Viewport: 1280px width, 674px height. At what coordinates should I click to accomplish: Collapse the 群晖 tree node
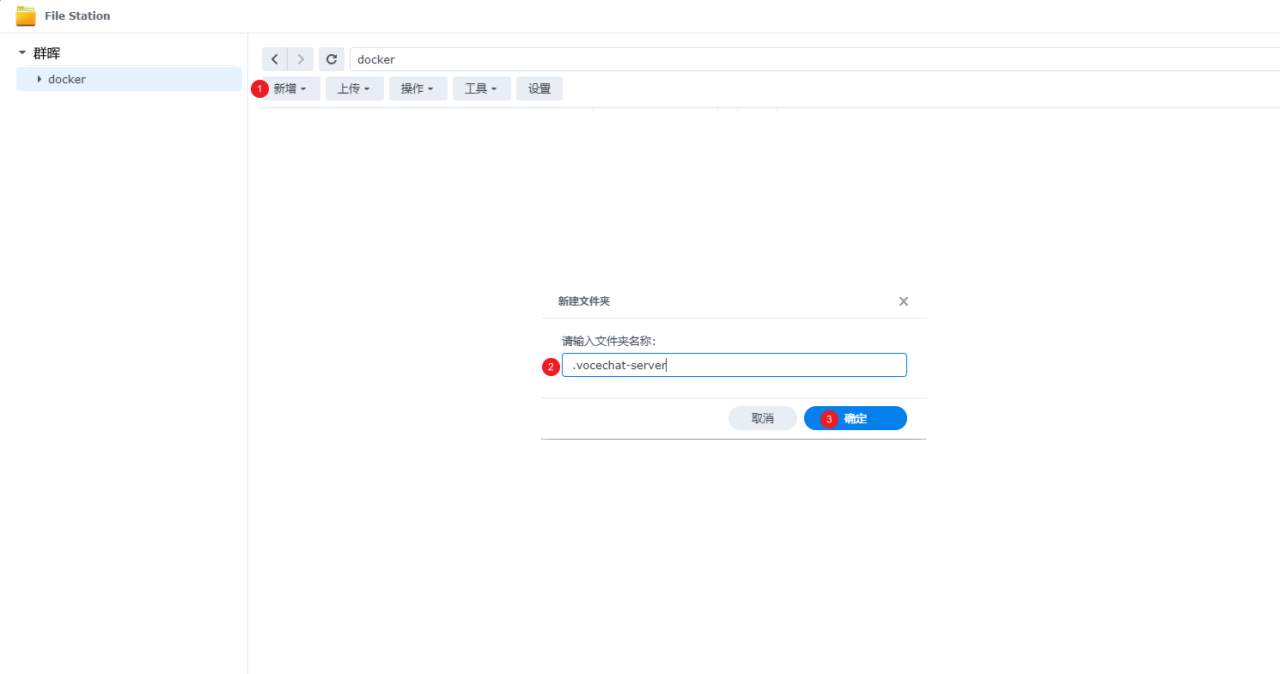pyautogui.click(x=22, y=52)
